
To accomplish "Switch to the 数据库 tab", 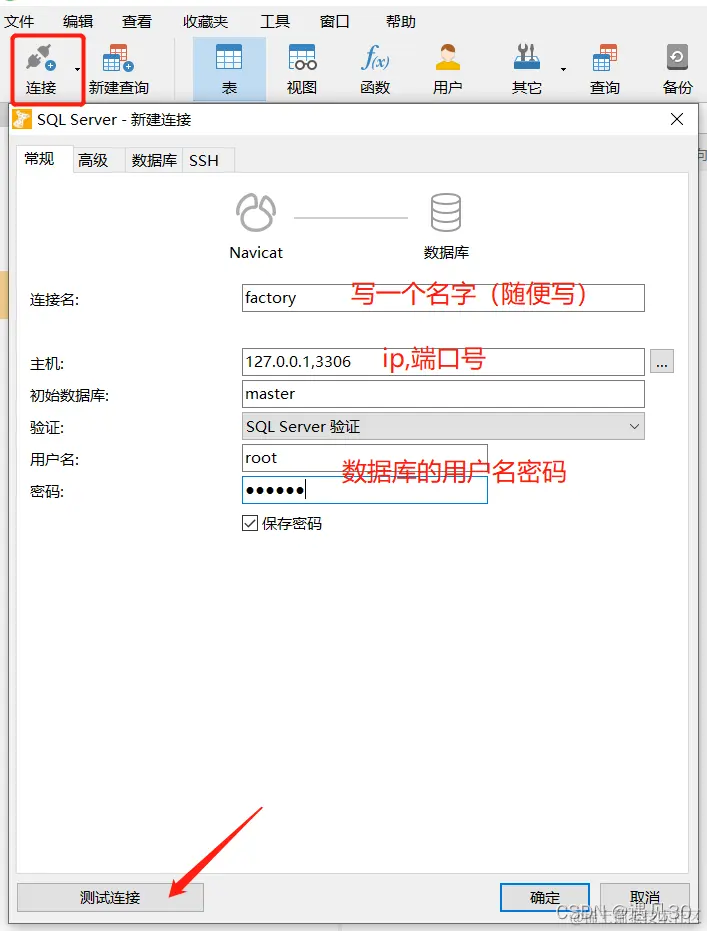I will point(154,160).
